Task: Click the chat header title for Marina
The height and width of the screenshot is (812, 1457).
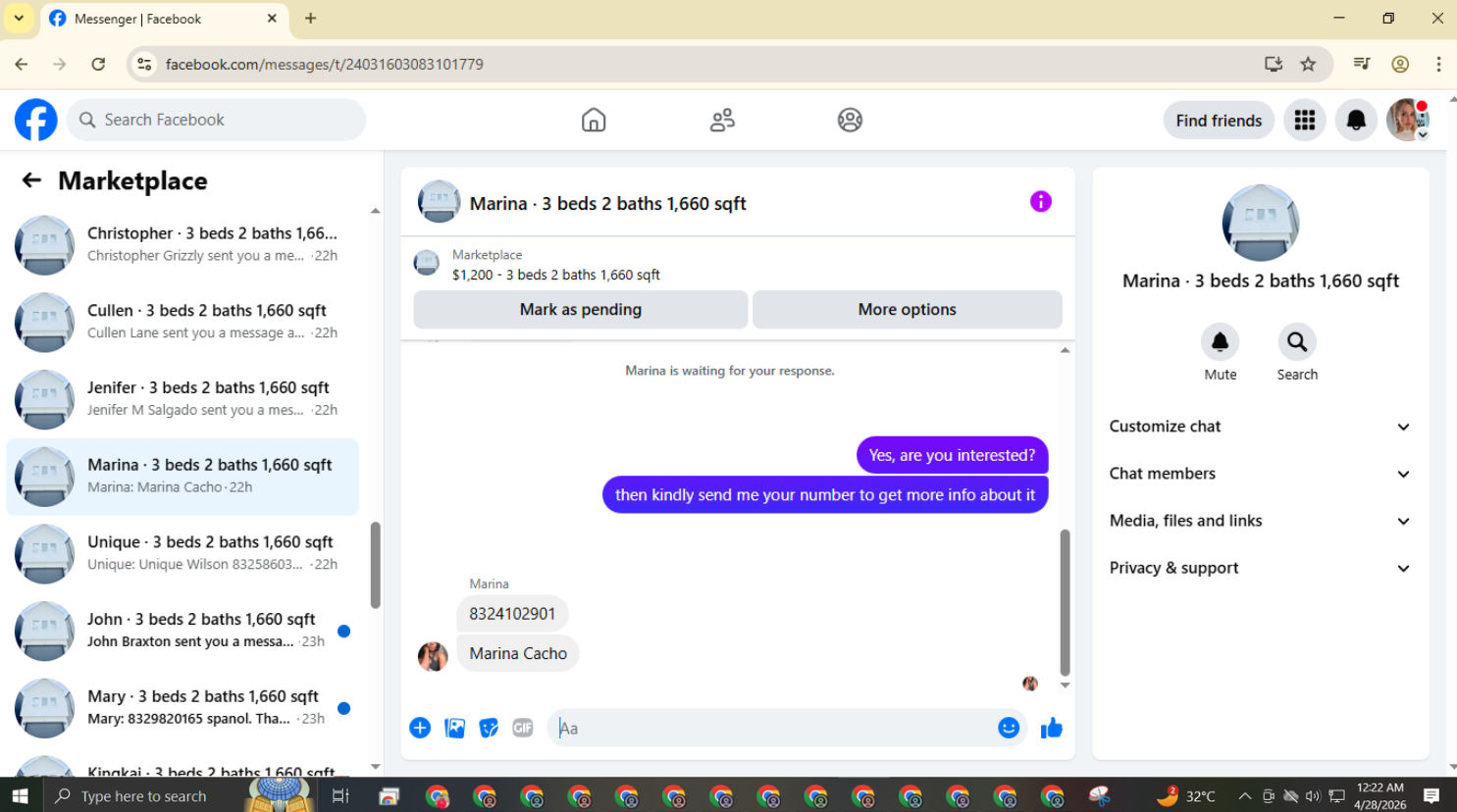Action: click(x=607, y=203)
